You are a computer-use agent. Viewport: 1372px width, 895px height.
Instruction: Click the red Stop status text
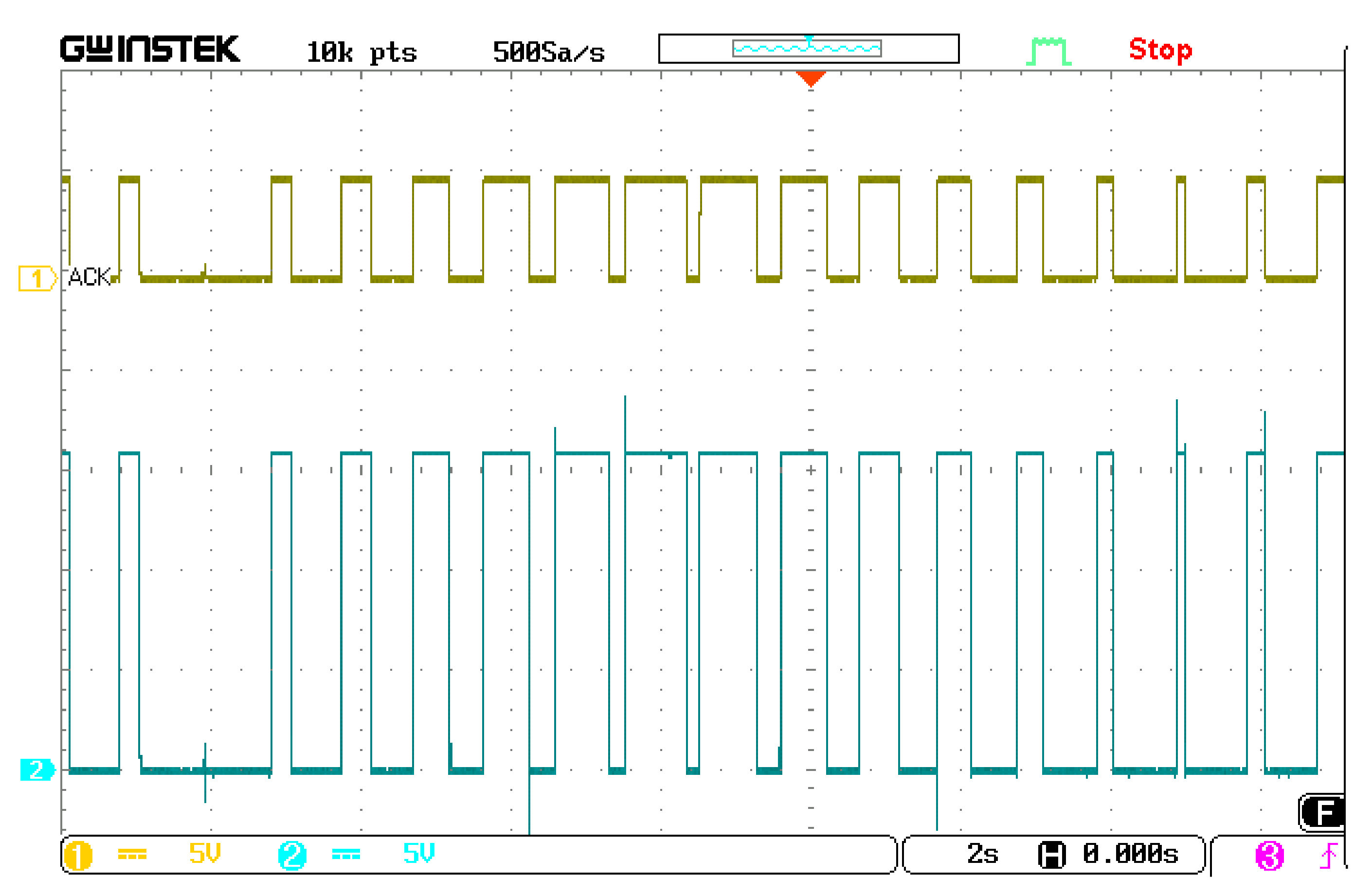(x=1160, y=50)
